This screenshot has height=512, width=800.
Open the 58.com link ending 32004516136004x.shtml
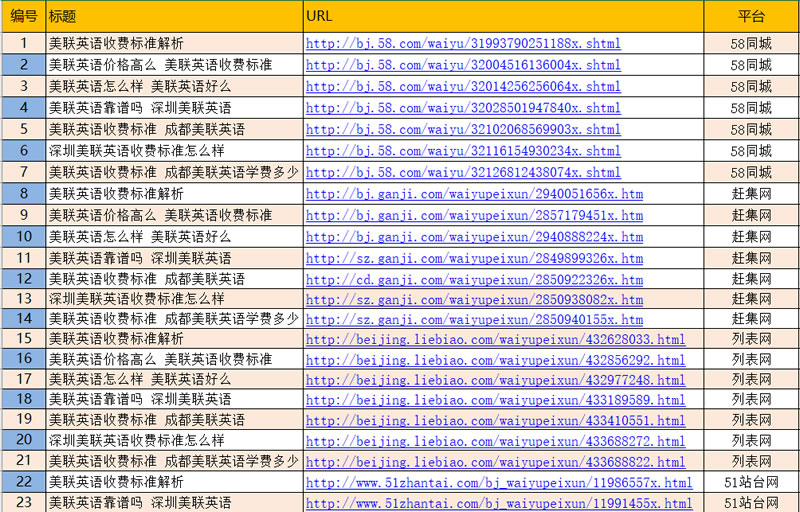pos(463,65)
